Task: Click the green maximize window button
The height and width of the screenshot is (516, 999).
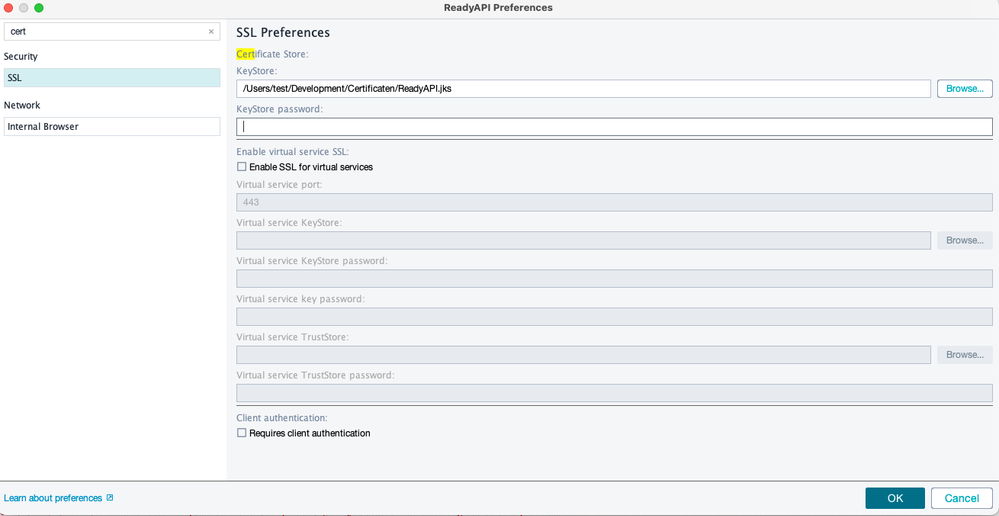Action: [x=39, y=8]
